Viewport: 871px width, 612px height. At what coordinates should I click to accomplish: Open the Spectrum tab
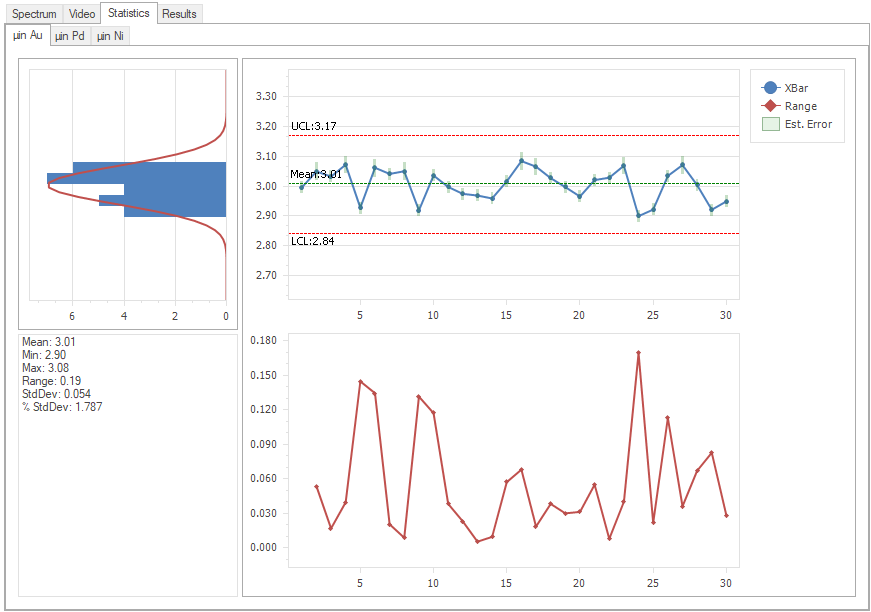click(x=34, y=14)
